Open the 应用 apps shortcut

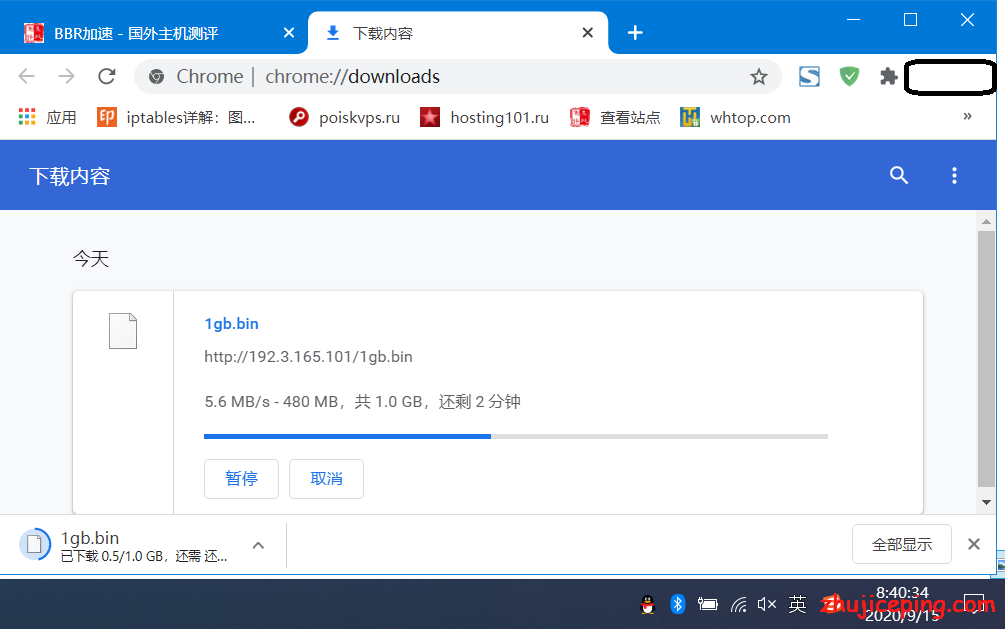click(47, 117)
